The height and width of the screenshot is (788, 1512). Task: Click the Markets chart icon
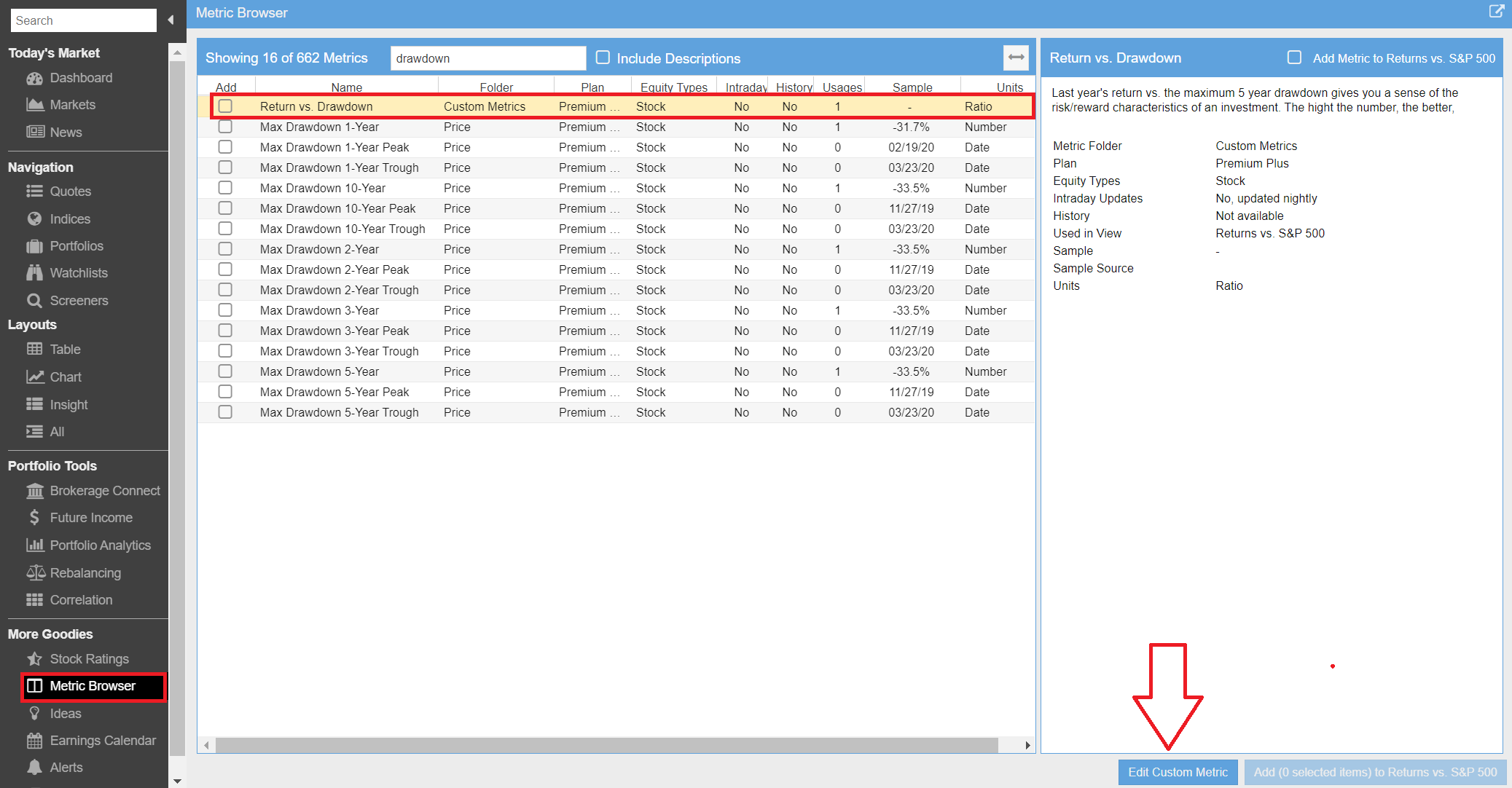click(x=34, y=105)
